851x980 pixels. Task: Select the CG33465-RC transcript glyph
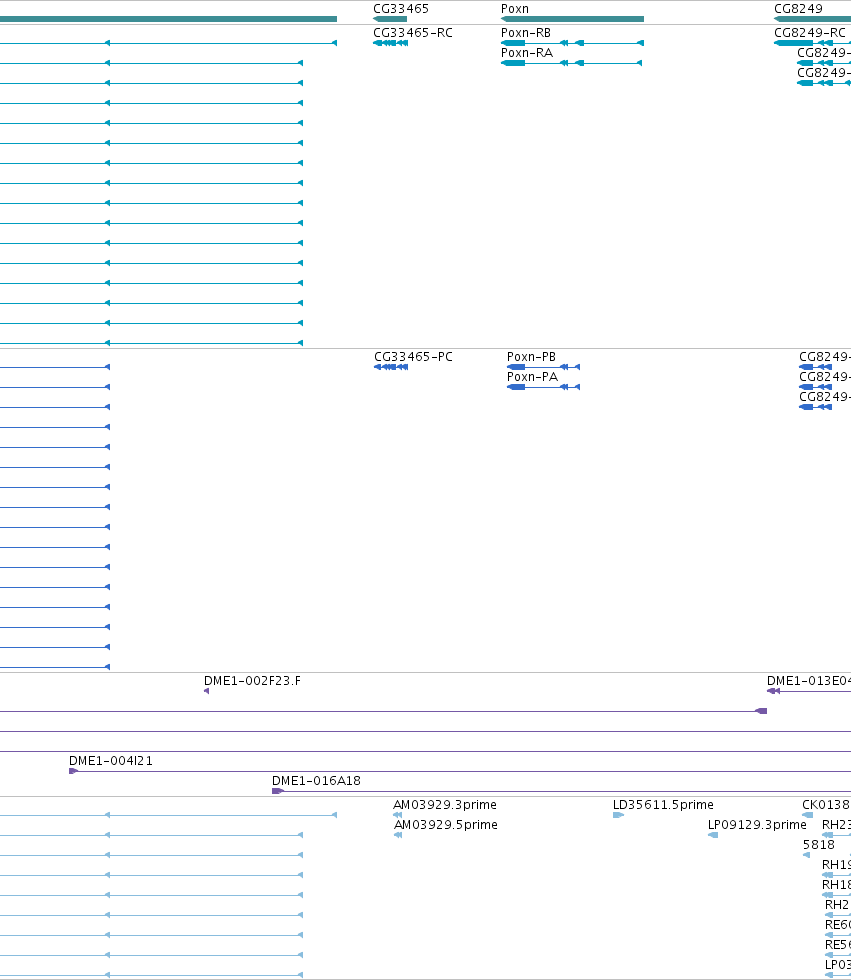[391, 43]
